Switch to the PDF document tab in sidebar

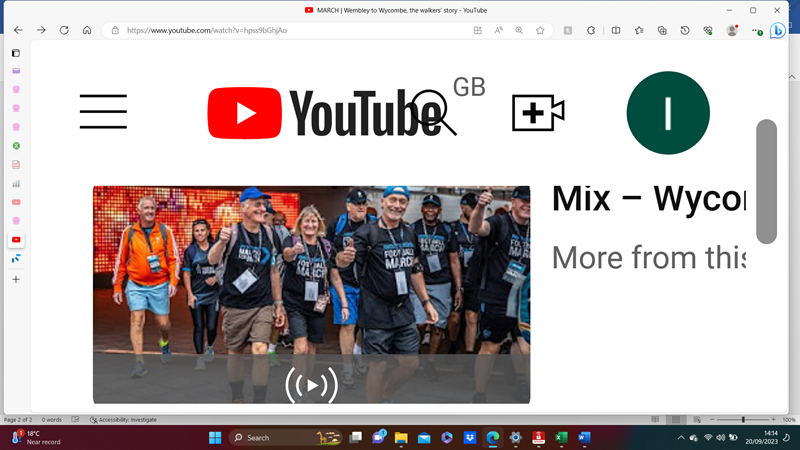(16, 165)
